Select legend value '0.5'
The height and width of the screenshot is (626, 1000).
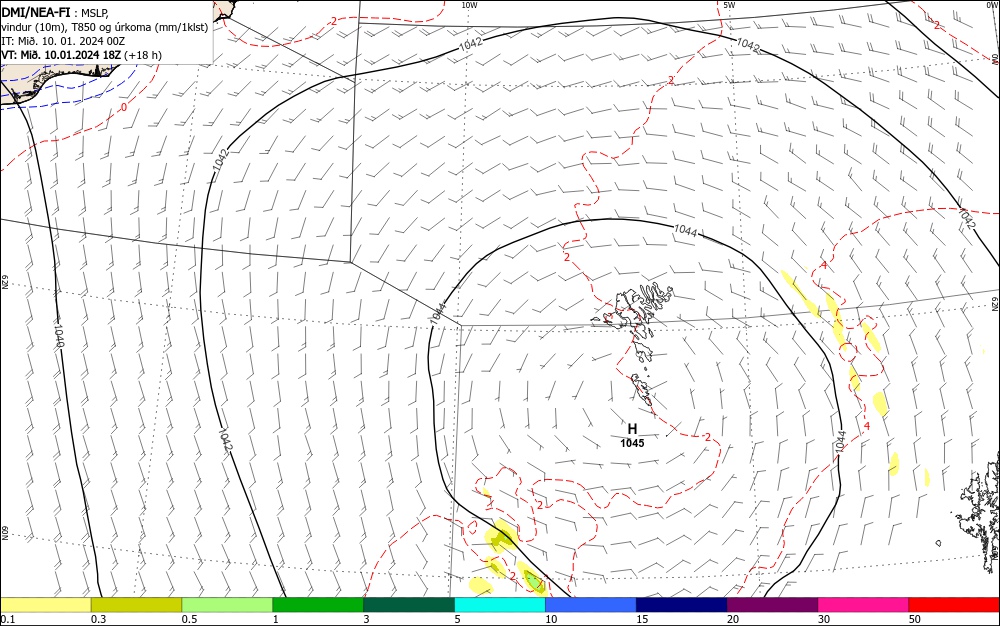coord(189,619)
